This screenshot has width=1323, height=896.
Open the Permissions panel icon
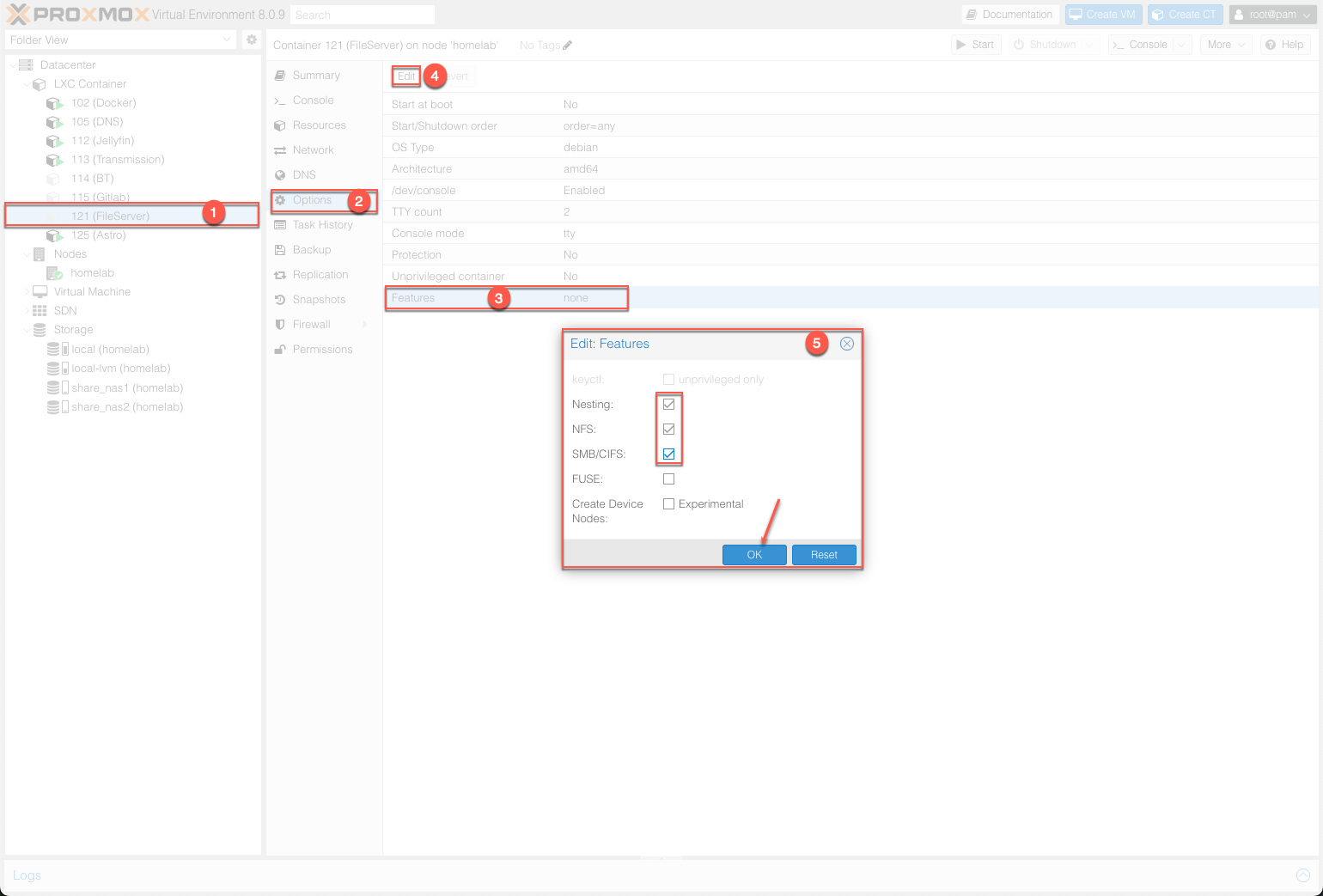pos(280,349)
